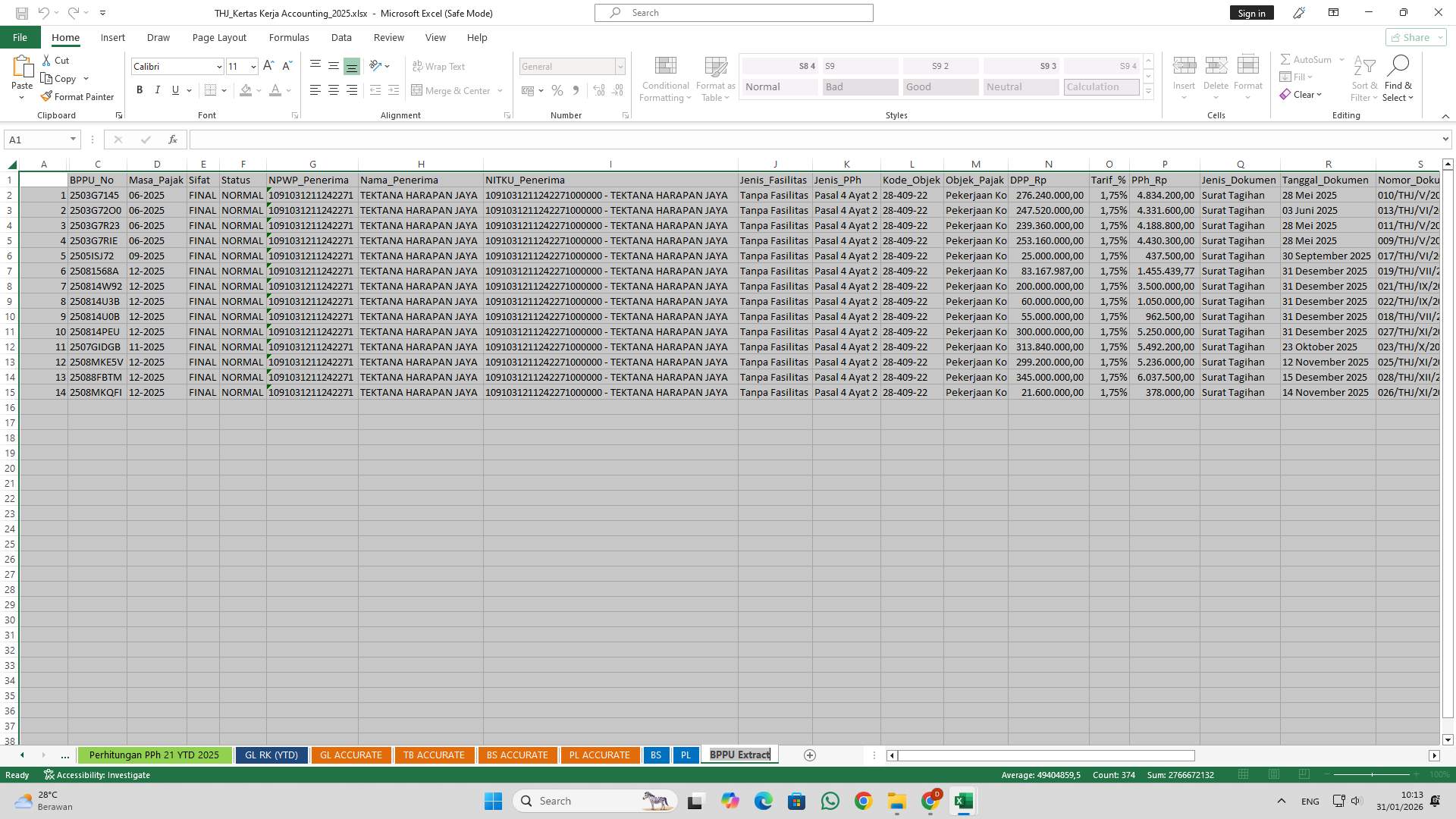This screenshot has width=1456, height=819.
Task: Activate the Format Painter tool
Action: (78, 96)
